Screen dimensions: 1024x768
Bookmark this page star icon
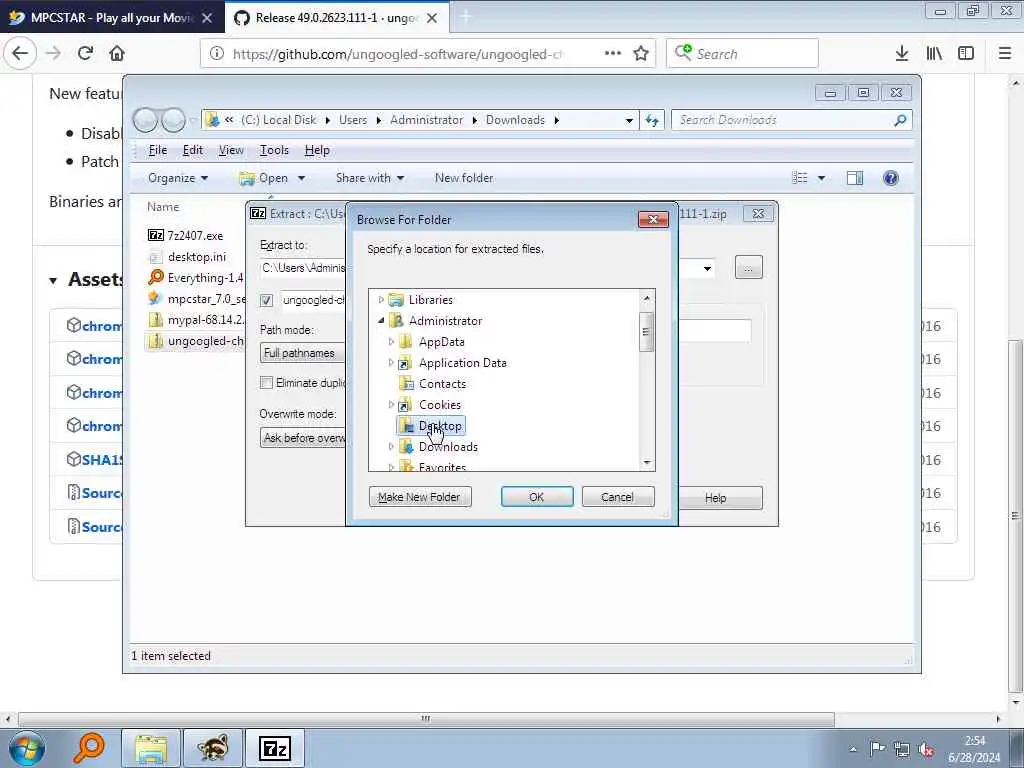(x=641, y=54)
